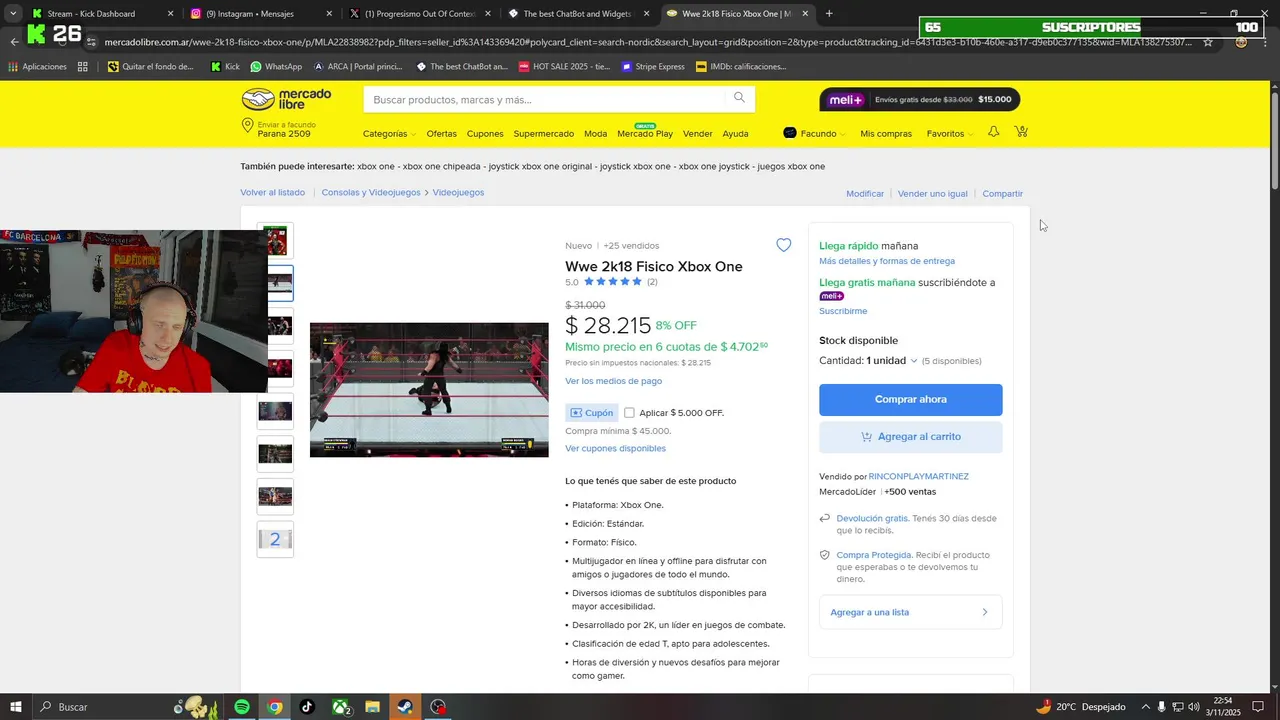The width and height of the screenshot is (1280, 720).
Task: Open the notifications bell
Action: (993, 132)
